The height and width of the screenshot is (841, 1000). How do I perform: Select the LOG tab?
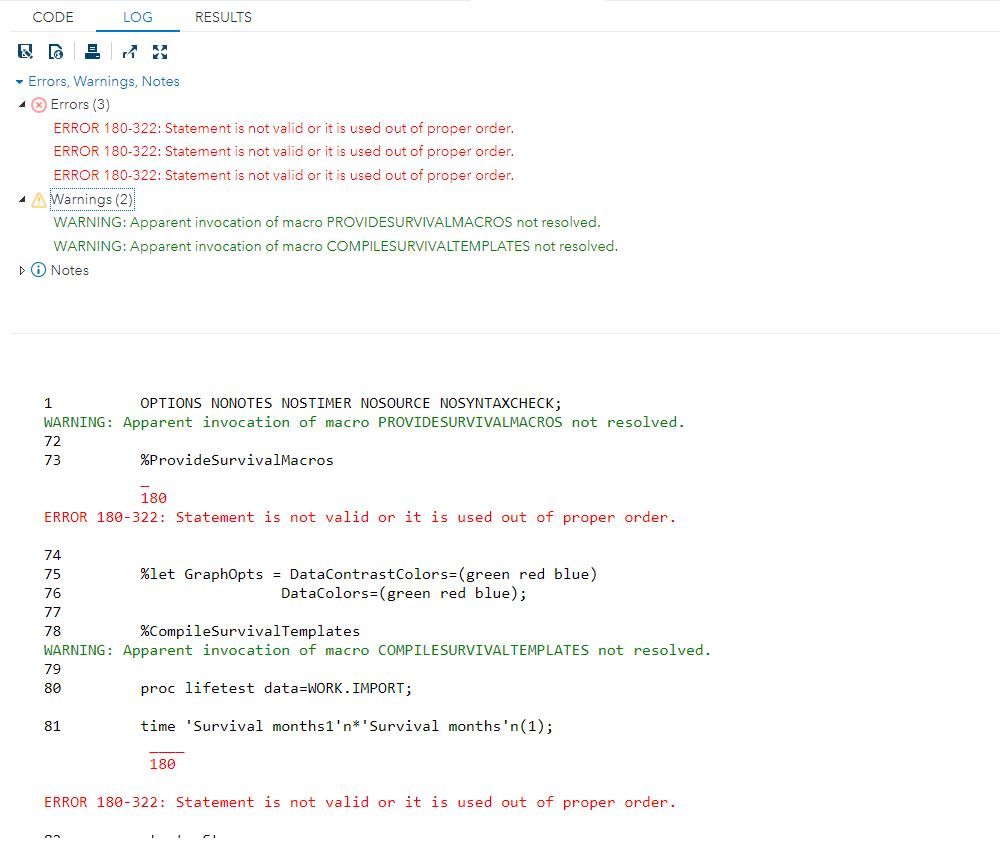(x=138, y=17)
